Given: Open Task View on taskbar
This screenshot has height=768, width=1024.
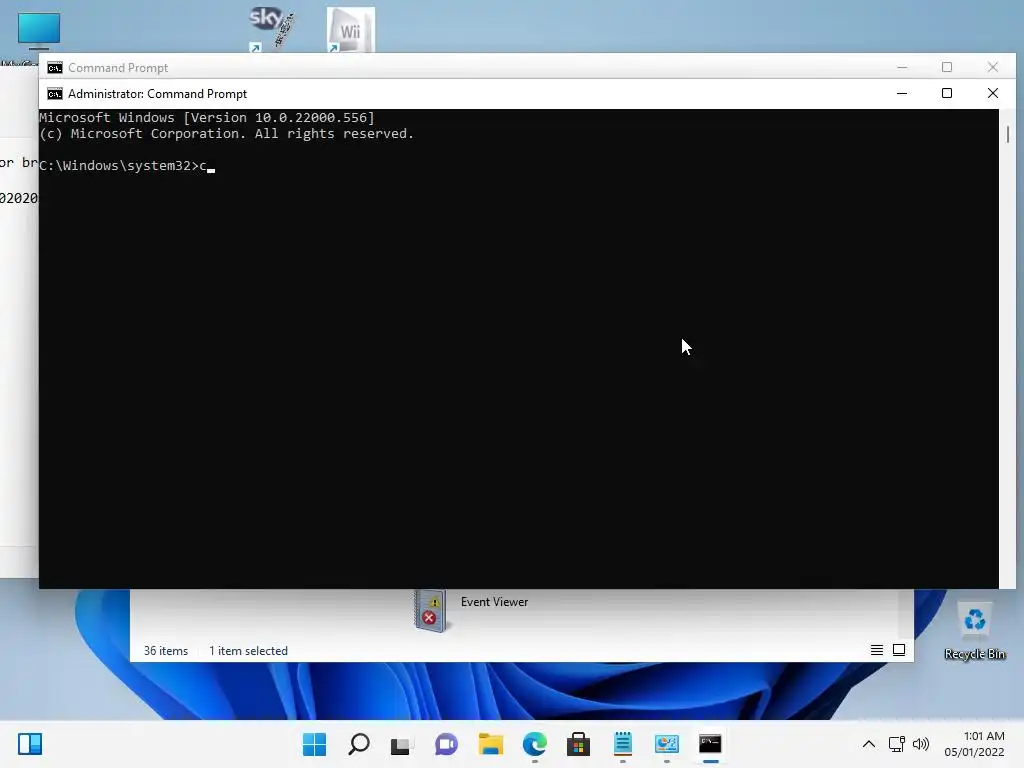Looking at the screenshot, I should [x=402, y=744].
